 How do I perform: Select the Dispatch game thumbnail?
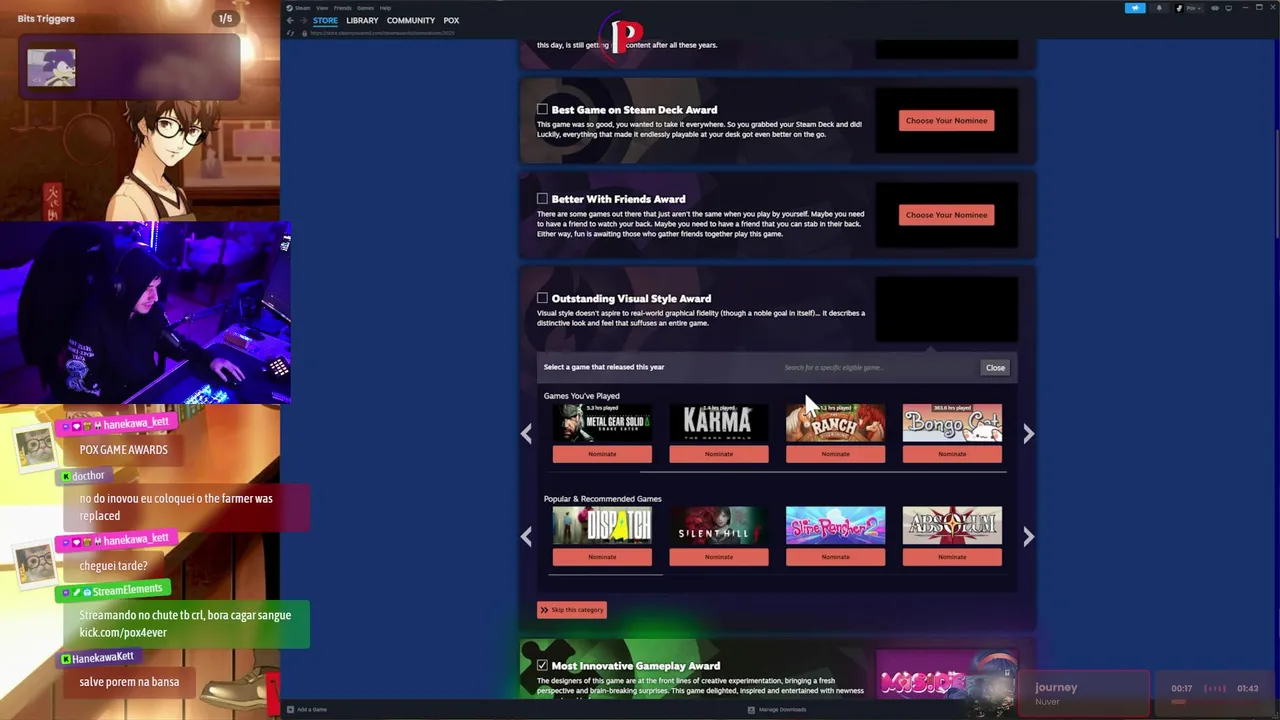[602, 526]
